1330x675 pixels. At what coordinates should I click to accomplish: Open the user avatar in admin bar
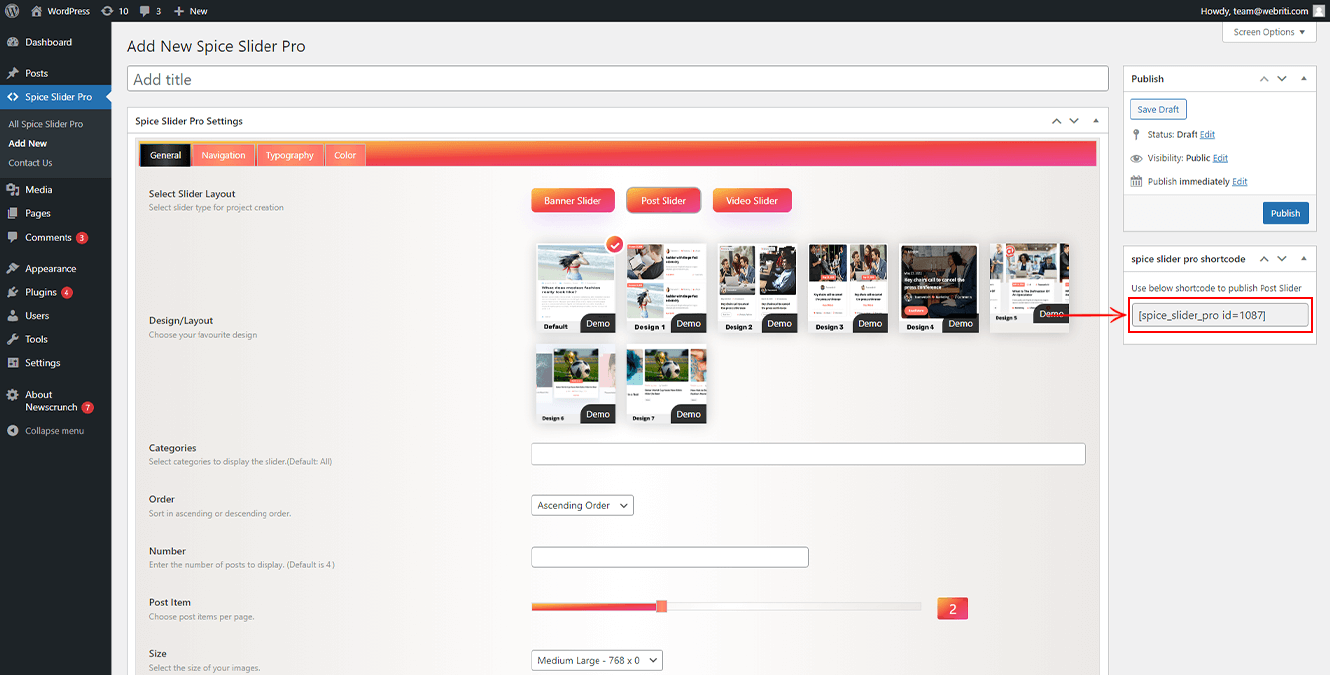[x=1318, y=11]
